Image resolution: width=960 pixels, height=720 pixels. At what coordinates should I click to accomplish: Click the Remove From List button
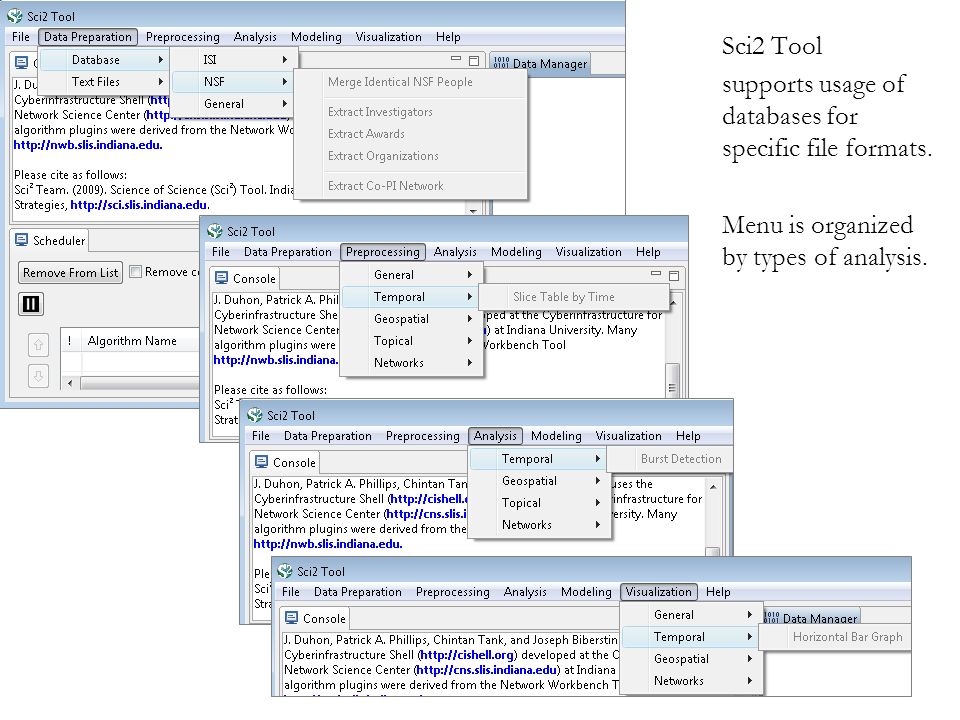click(70, 272)
